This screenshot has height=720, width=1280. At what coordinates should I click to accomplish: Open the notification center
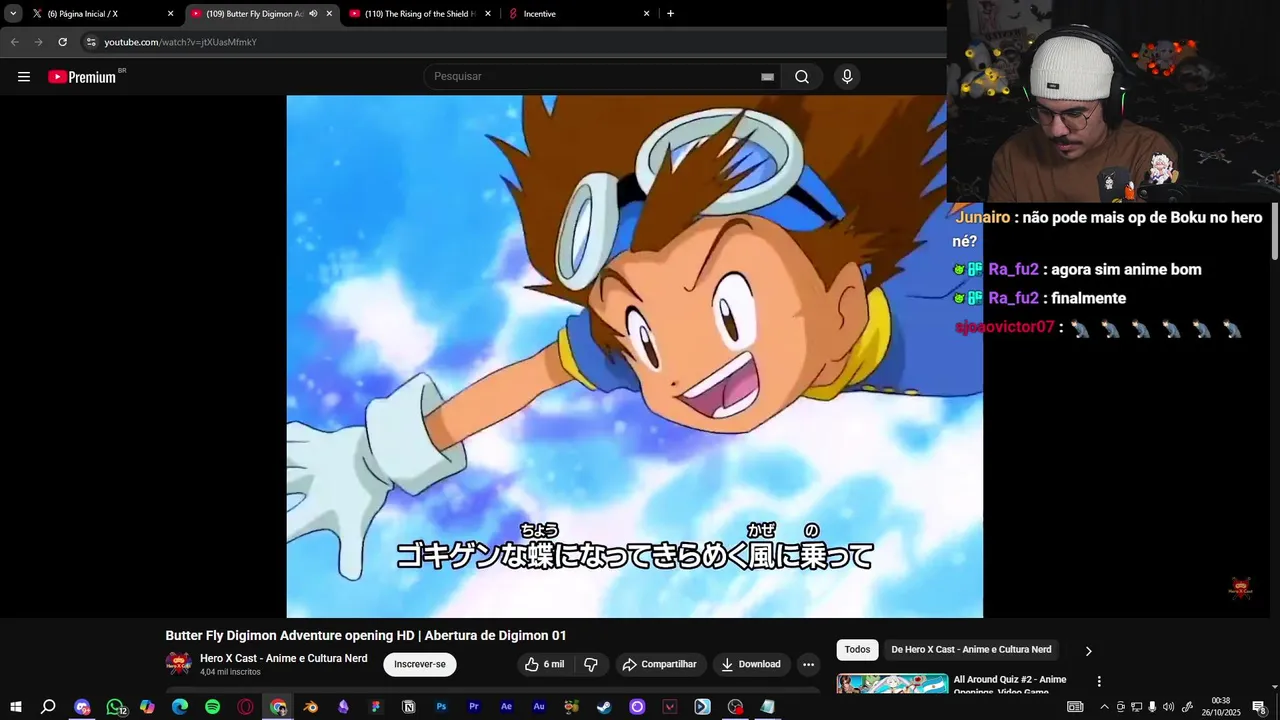pos(1259,707)
